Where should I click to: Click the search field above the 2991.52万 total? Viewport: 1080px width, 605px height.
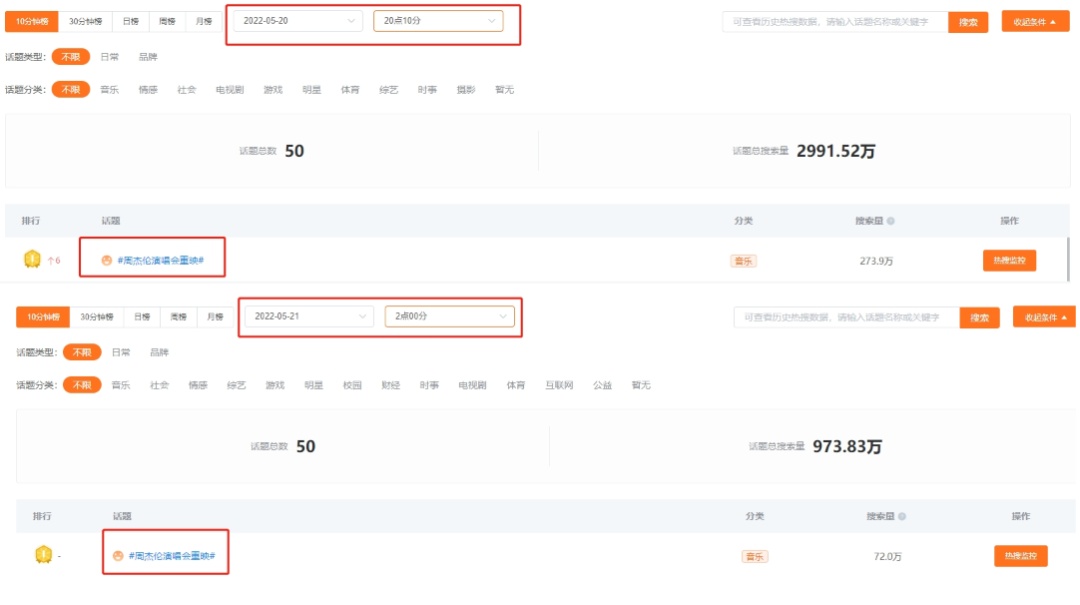[834, 21]
